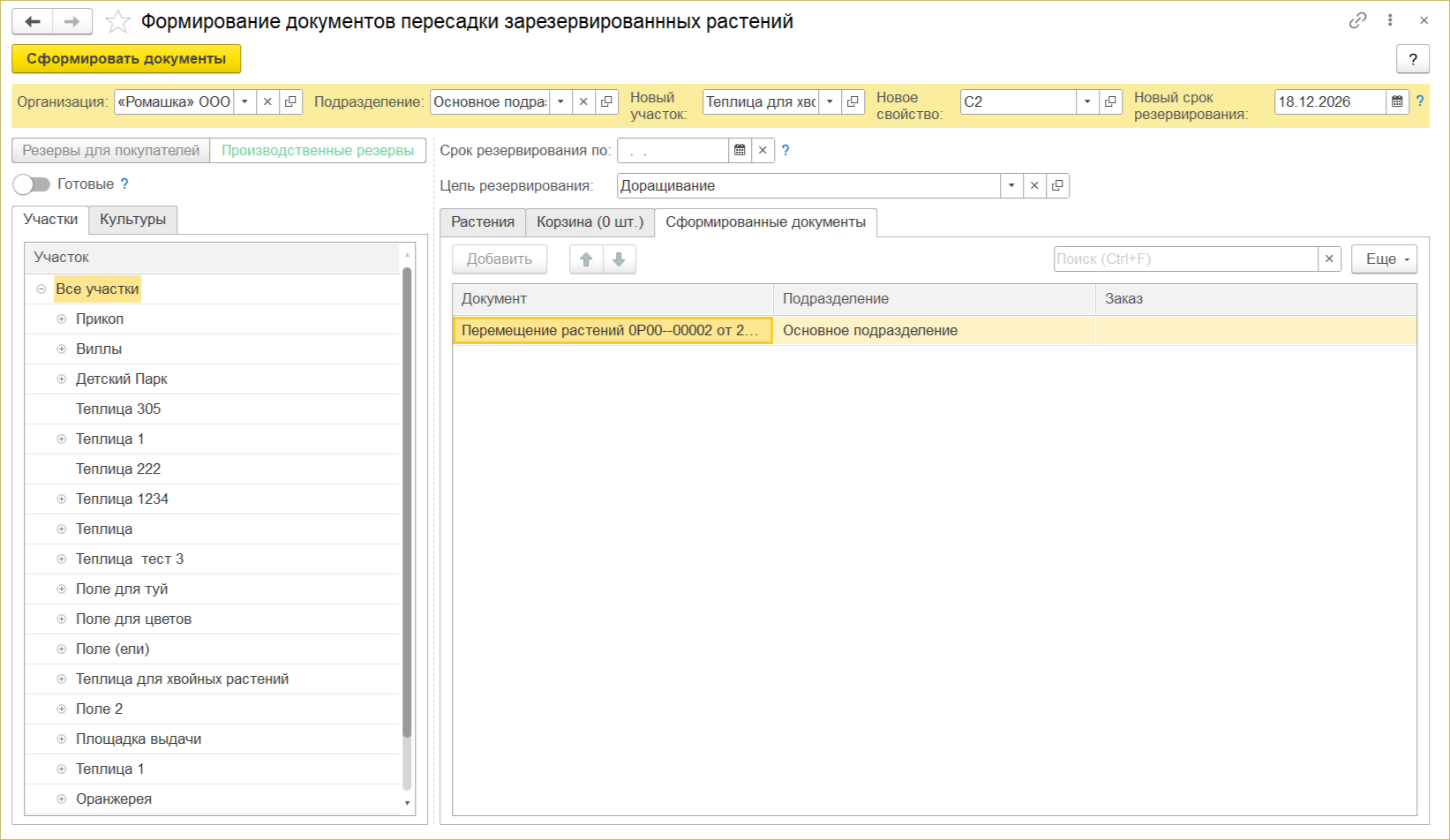Screen dimensions: 1450x840
Task: Click the Сформировать документы button
Action: click(x=126, y=58)
